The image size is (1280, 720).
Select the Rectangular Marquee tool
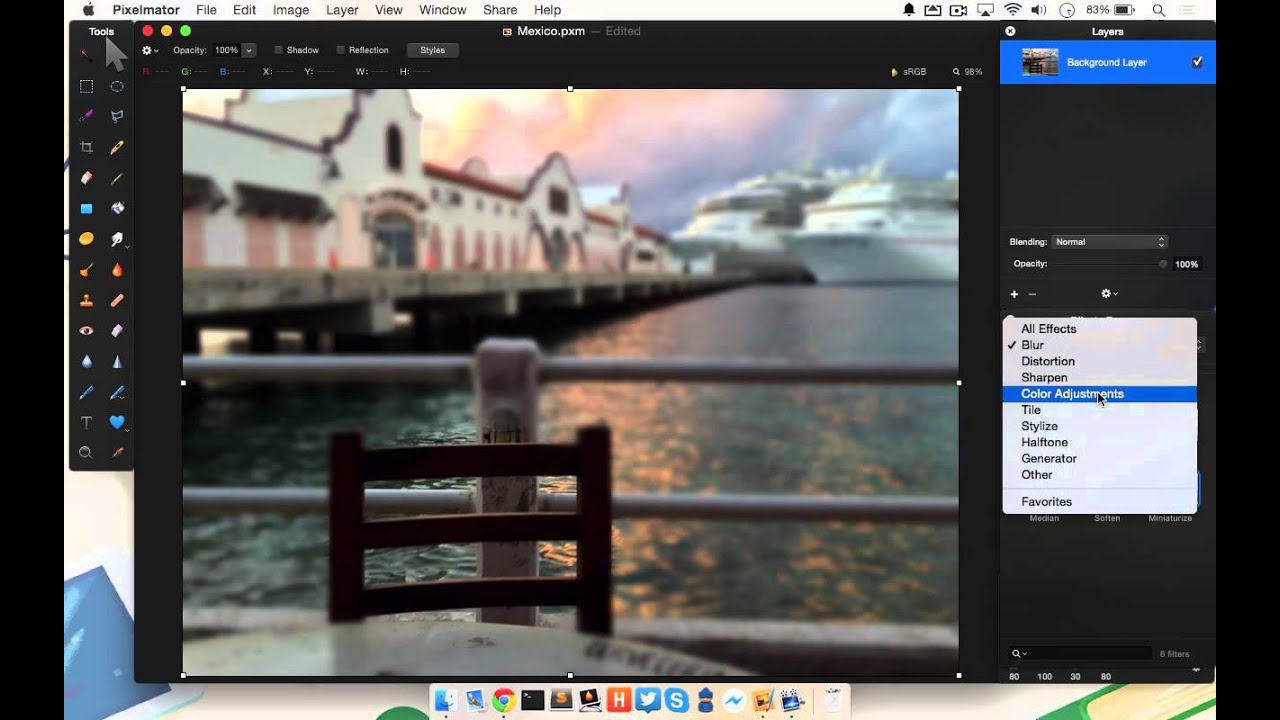(x=87, y=87)
